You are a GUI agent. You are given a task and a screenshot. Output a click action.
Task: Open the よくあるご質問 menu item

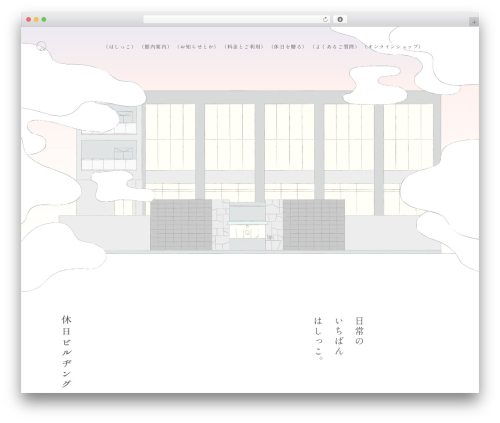click(x=335, y=47)
